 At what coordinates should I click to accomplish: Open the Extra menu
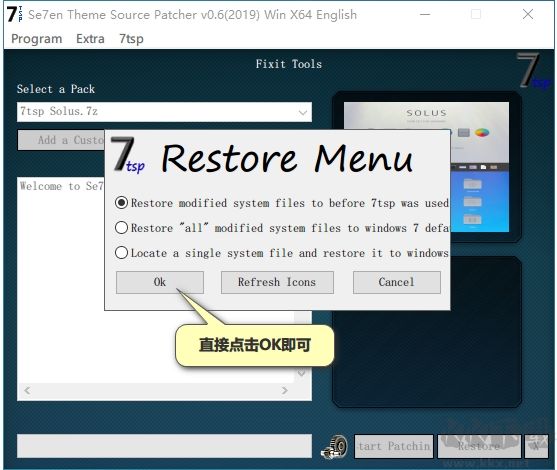(90, 39)
